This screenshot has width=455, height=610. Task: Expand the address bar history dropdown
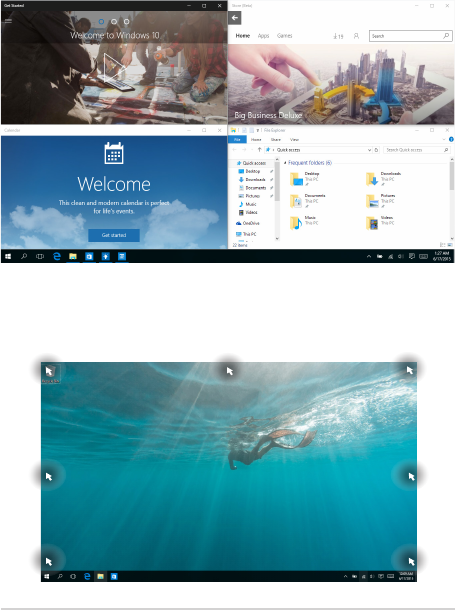click(x=369, y=150)
